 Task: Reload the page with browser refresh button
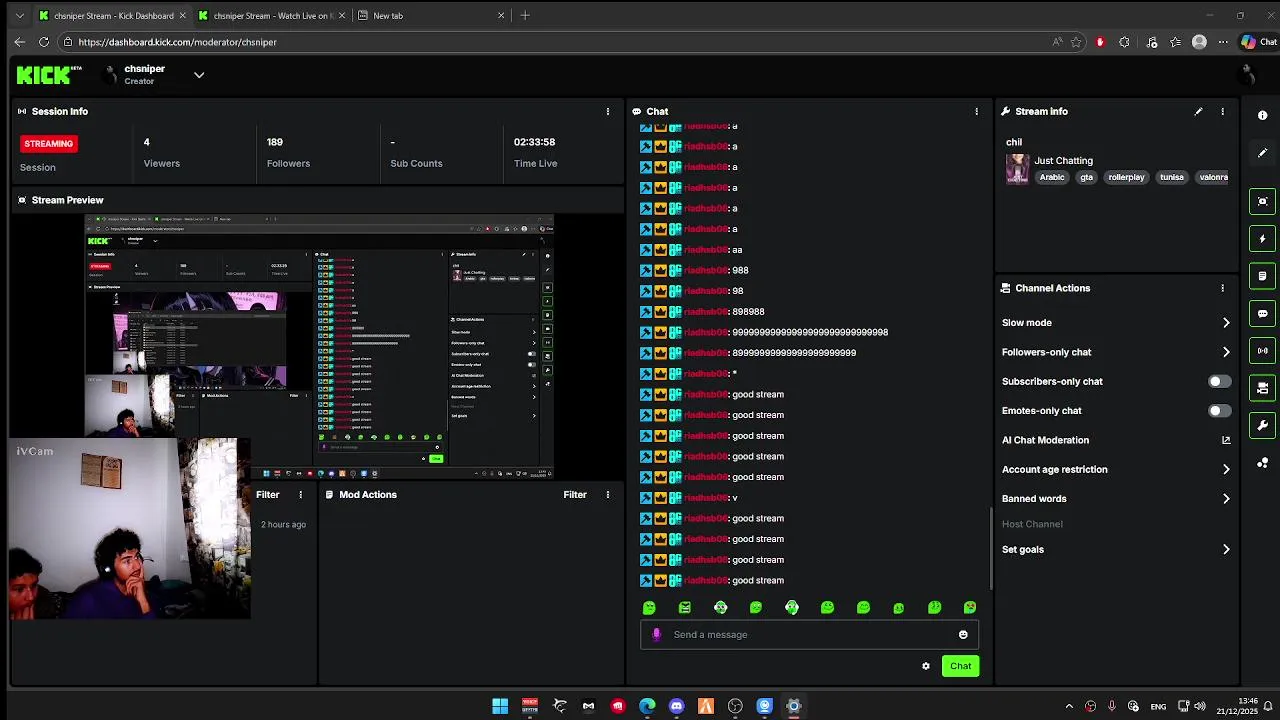click(x=44, y=42)
